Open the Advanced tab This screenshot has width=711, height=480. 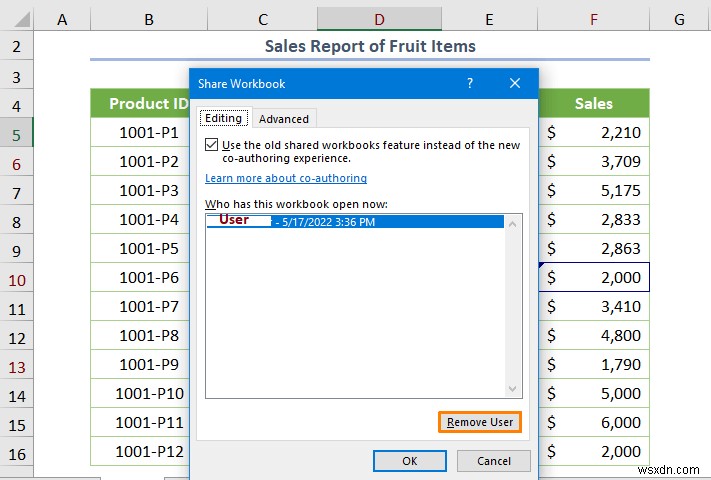pos(284,118)
